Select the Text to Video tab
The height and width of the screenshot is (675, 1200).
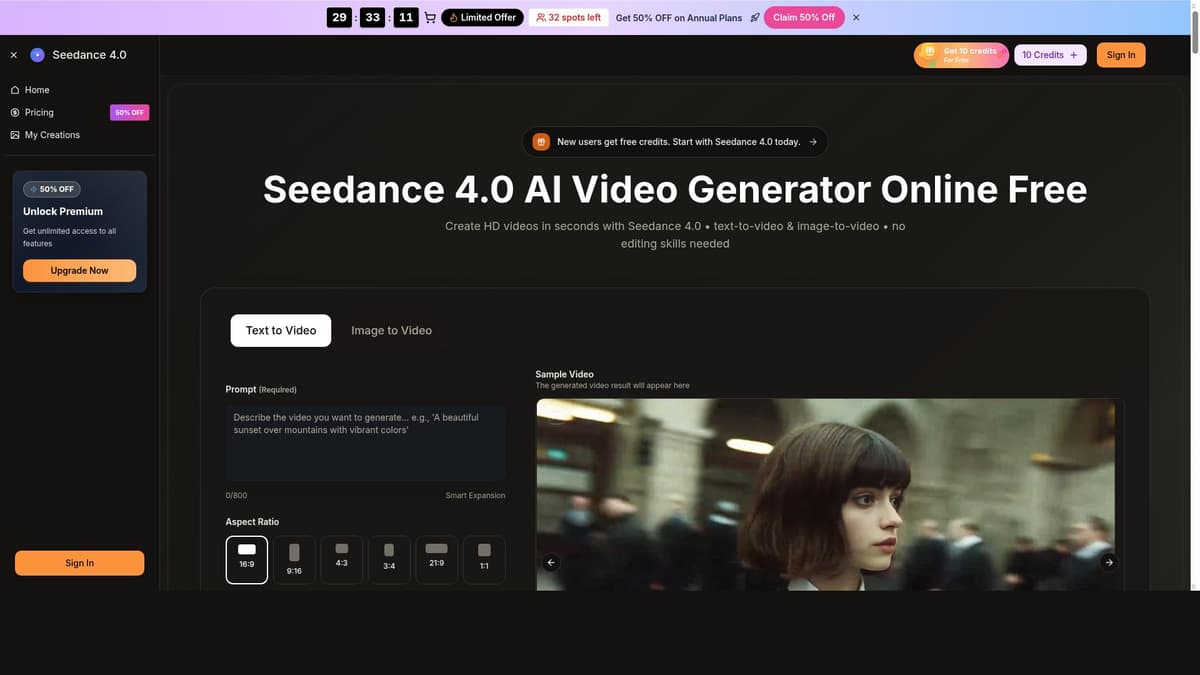[281, 330]
